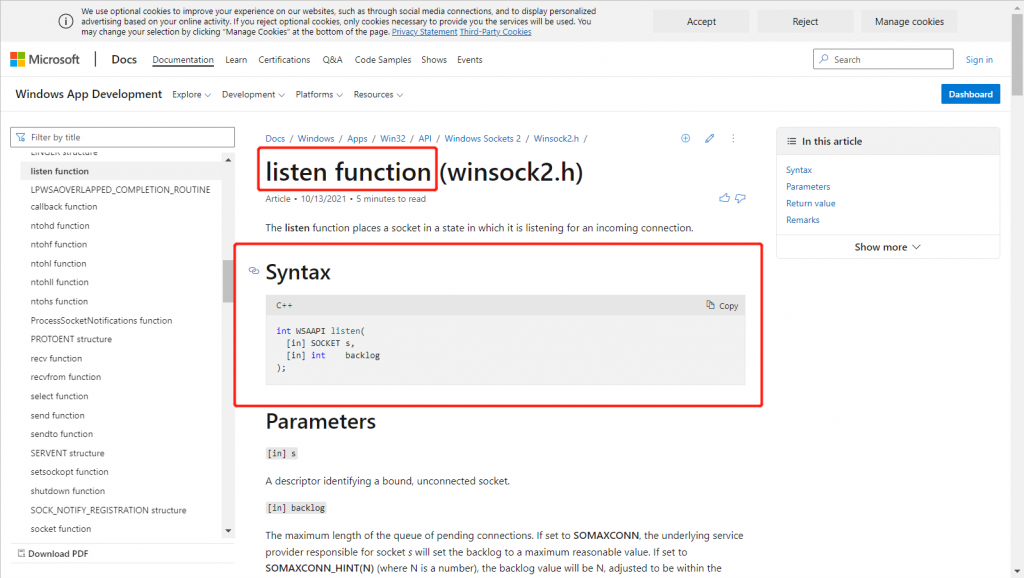1024x578 pixels.
Task: Open SOCK_NOTIFY_REGISTRATION structure entry
Action: (x=108, y=509)
